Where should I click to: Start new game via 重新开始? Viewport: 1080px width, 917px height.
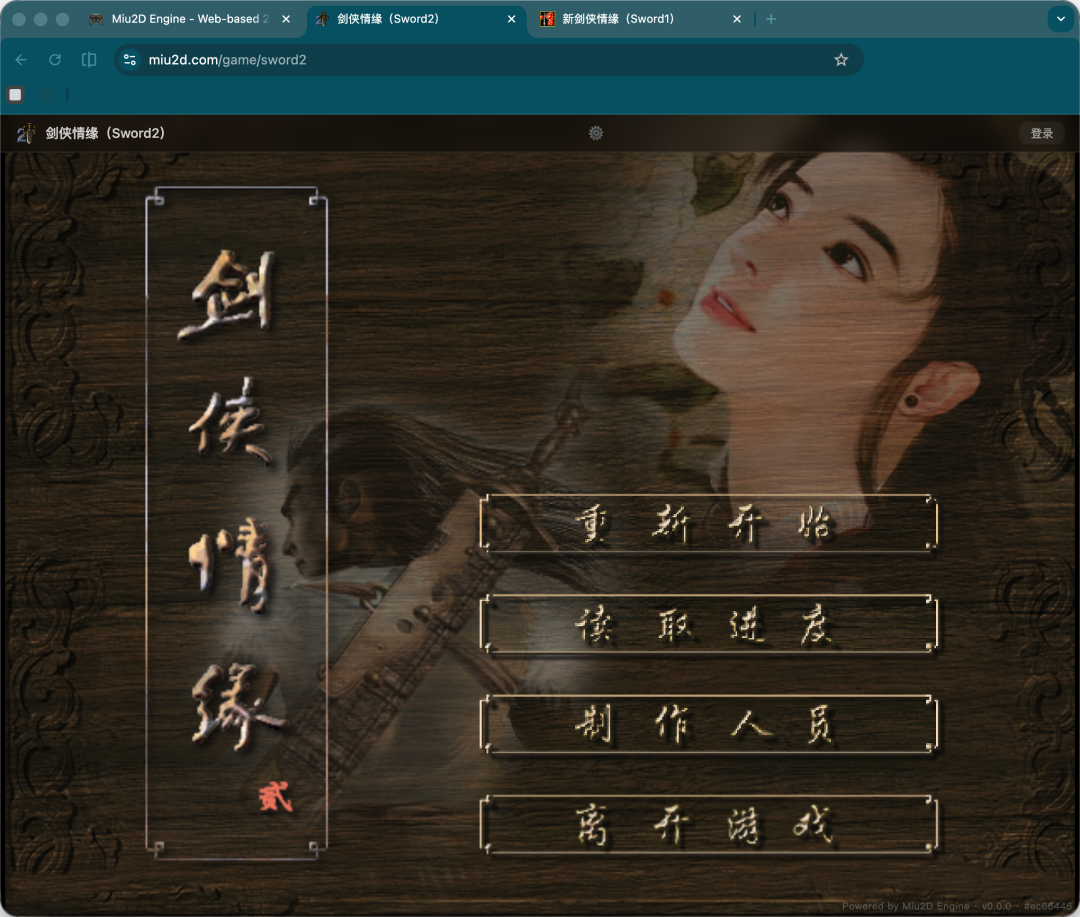(708, 524)
